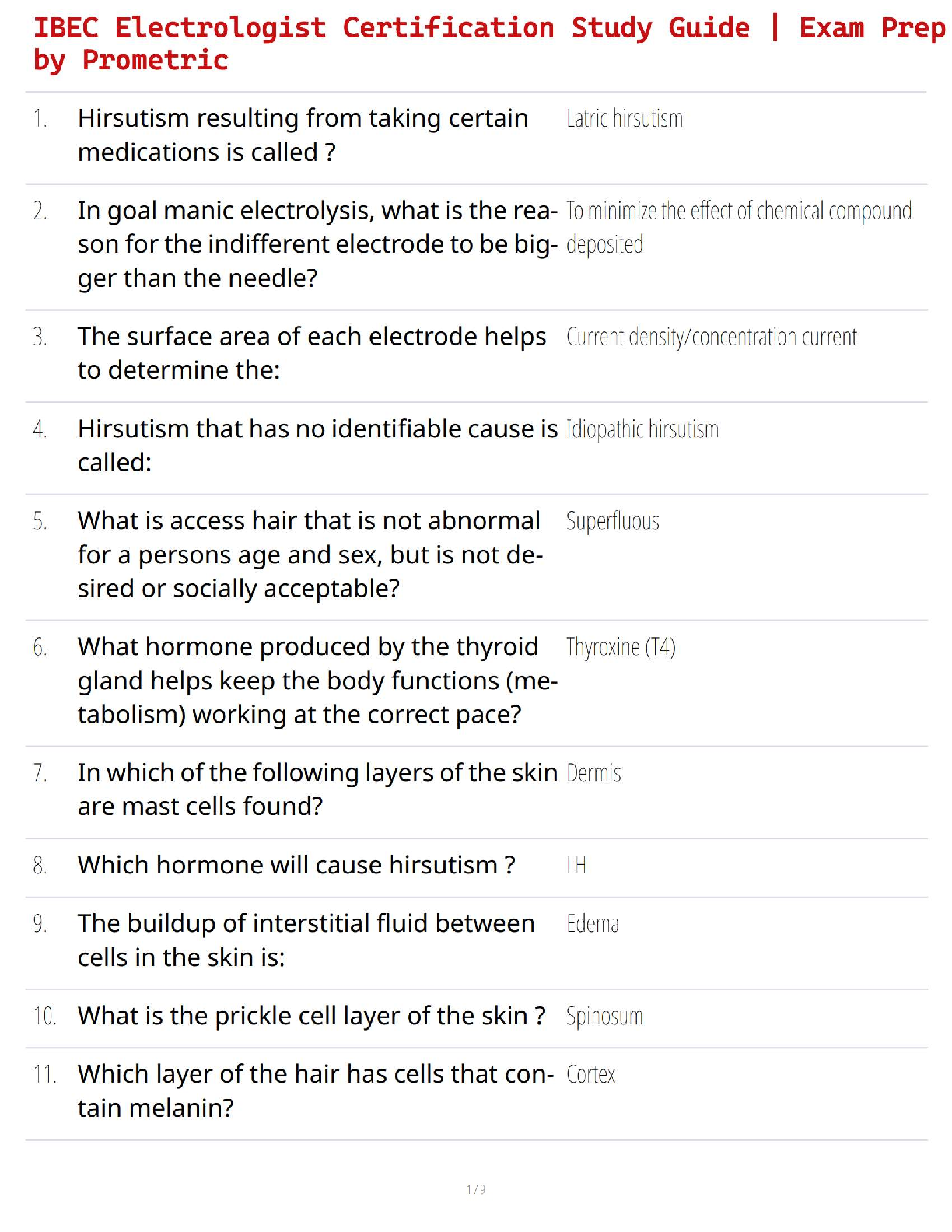
Task: Click the answer "Superfluous"
Action: point(612,521)
